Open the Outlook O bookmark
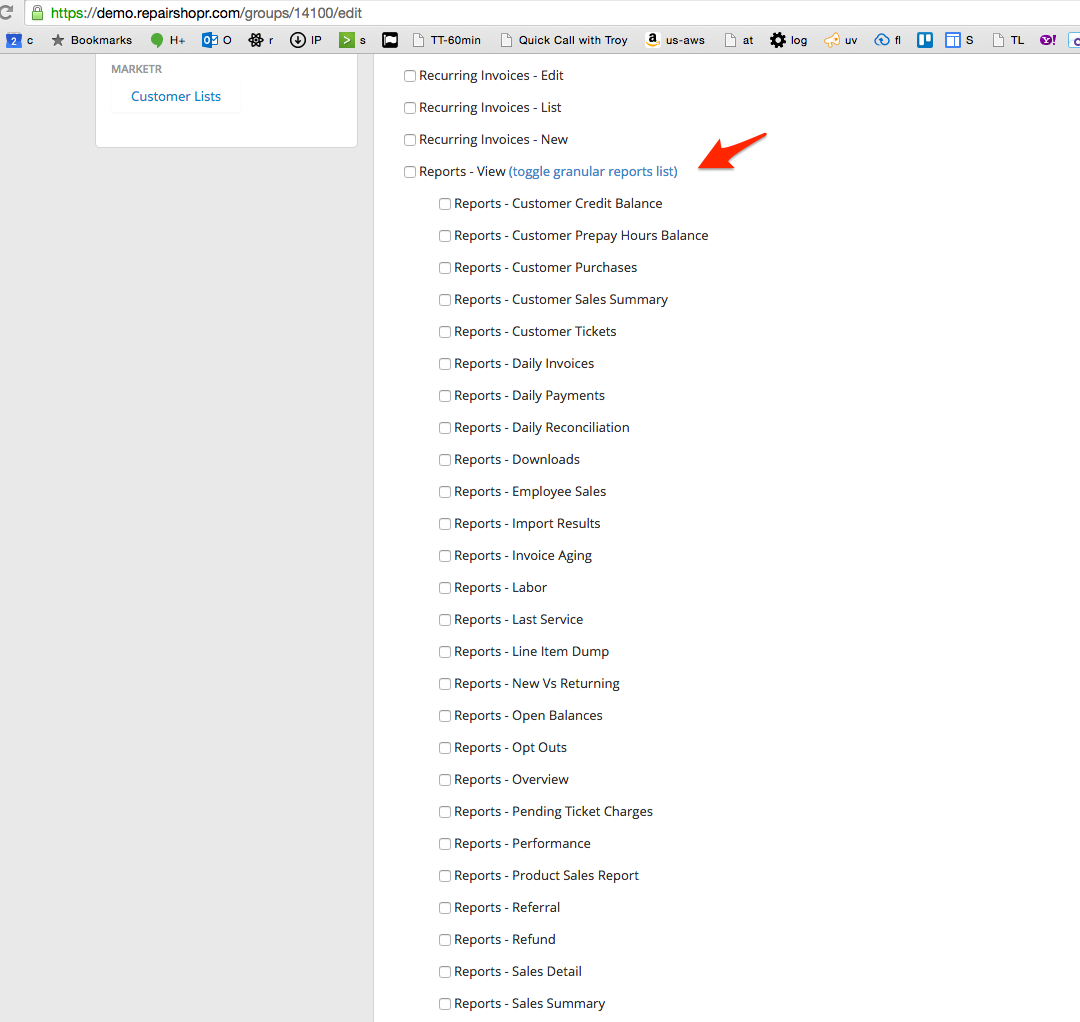 pyautogui.click(x=216, y=40)
